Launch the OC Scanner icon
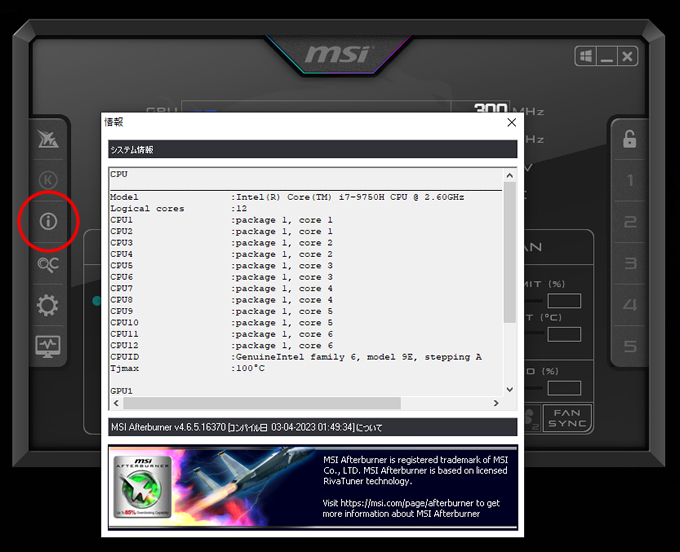680x552 pixels. 48,264
